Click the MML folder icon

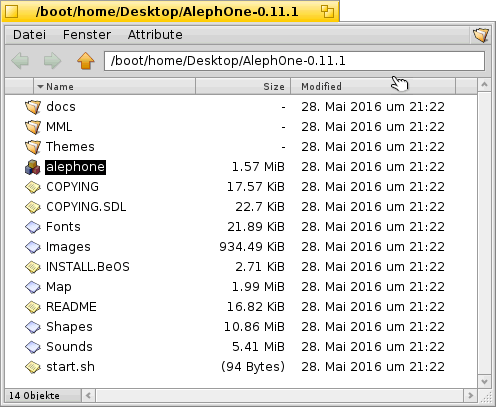(33, 127)
